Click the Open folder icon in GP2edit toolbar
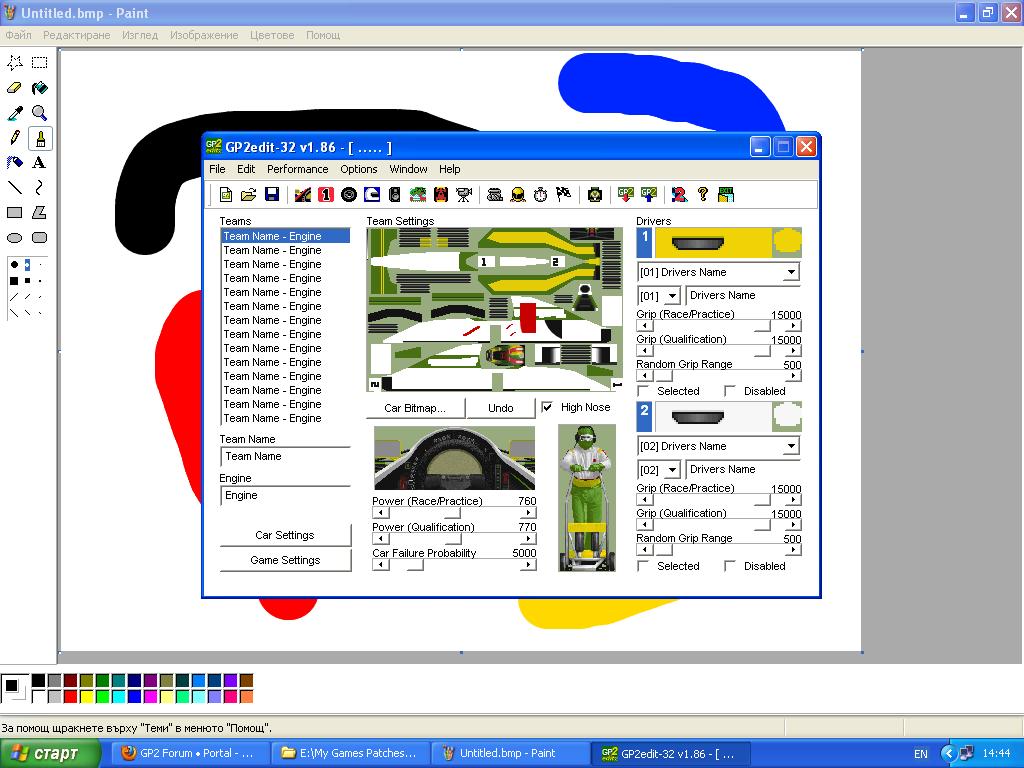Viewport: 1024px width, 768px height. click(x=249, y=195)
